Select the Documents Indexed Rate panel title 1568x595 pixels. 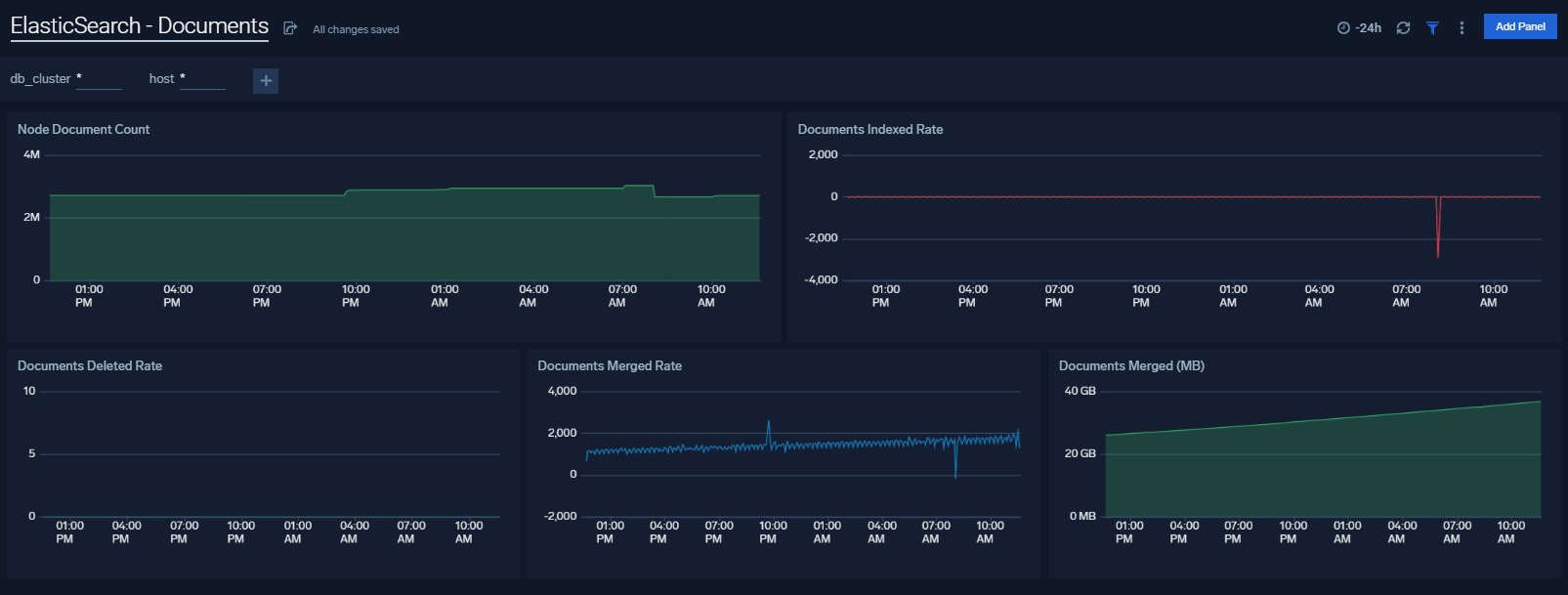click(869, 129)
